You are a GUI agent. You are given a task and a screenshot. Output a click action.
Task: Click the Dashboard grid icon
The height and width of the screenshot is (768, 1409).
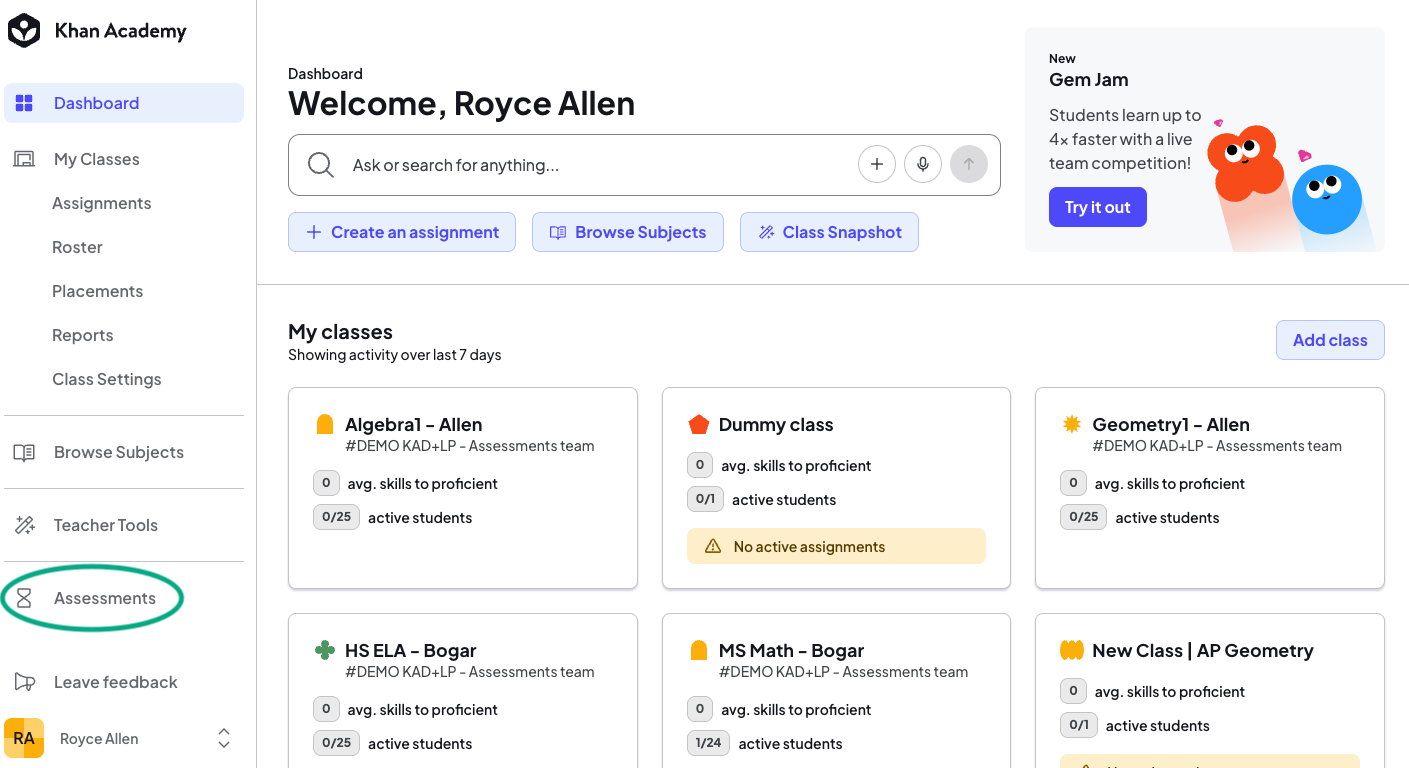point(24,103)
